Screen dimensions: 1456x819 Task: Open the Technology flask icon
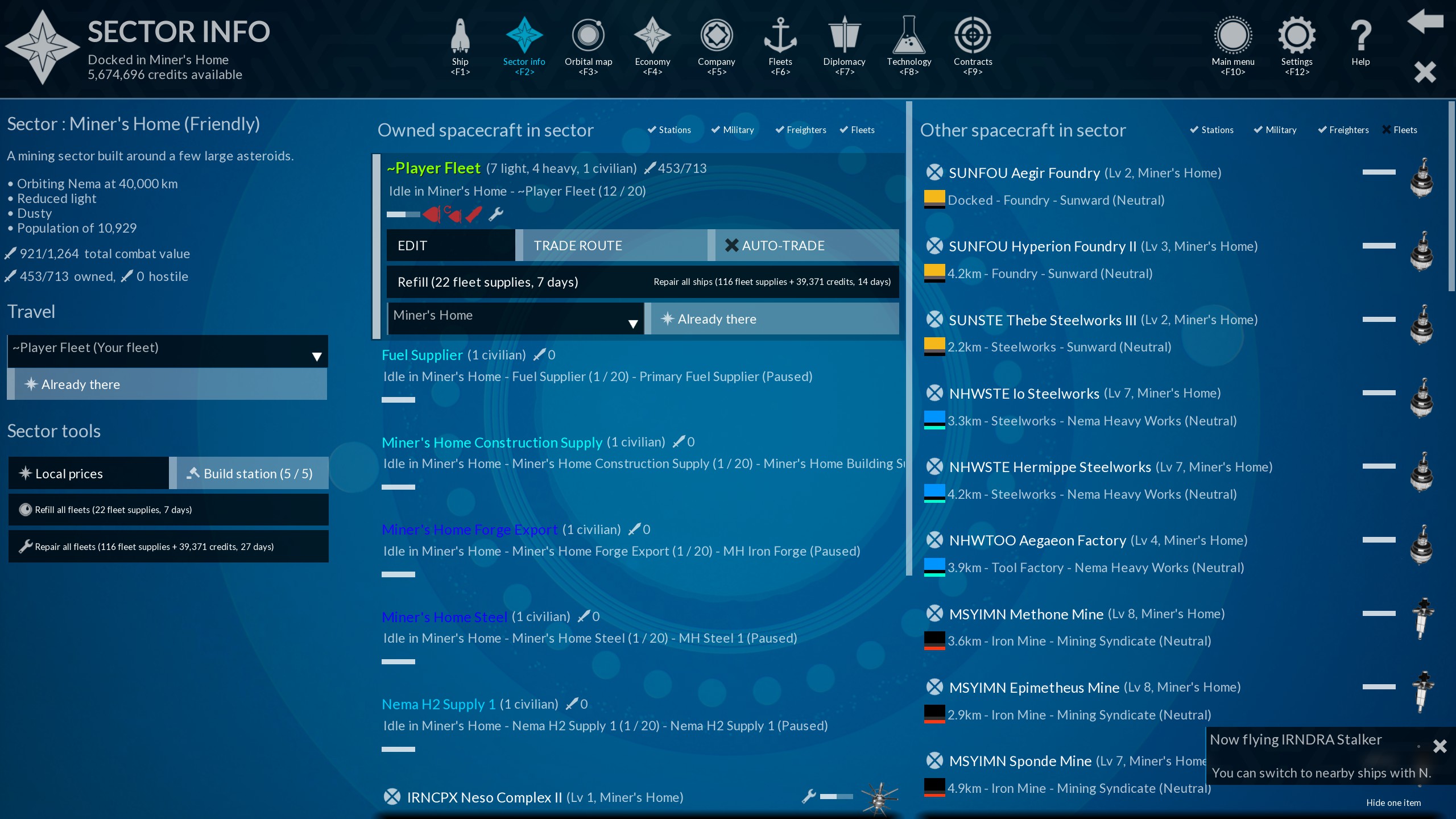(x=908, y=36)
